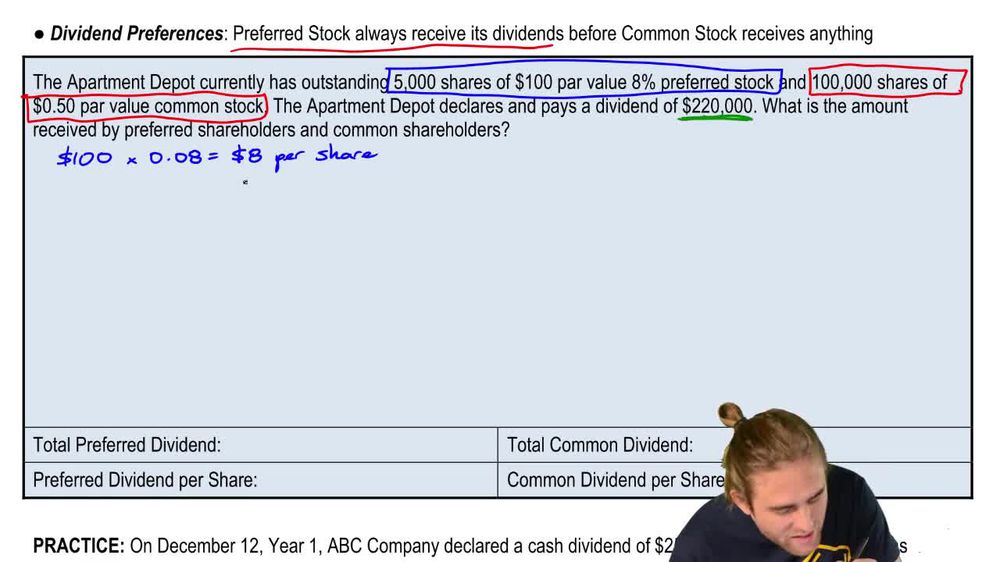Viewport: 1000px width, 562px height.
Task: Click 'received by preferred shareholders and common shareholders?' line
Action: [x=271, y=130]
